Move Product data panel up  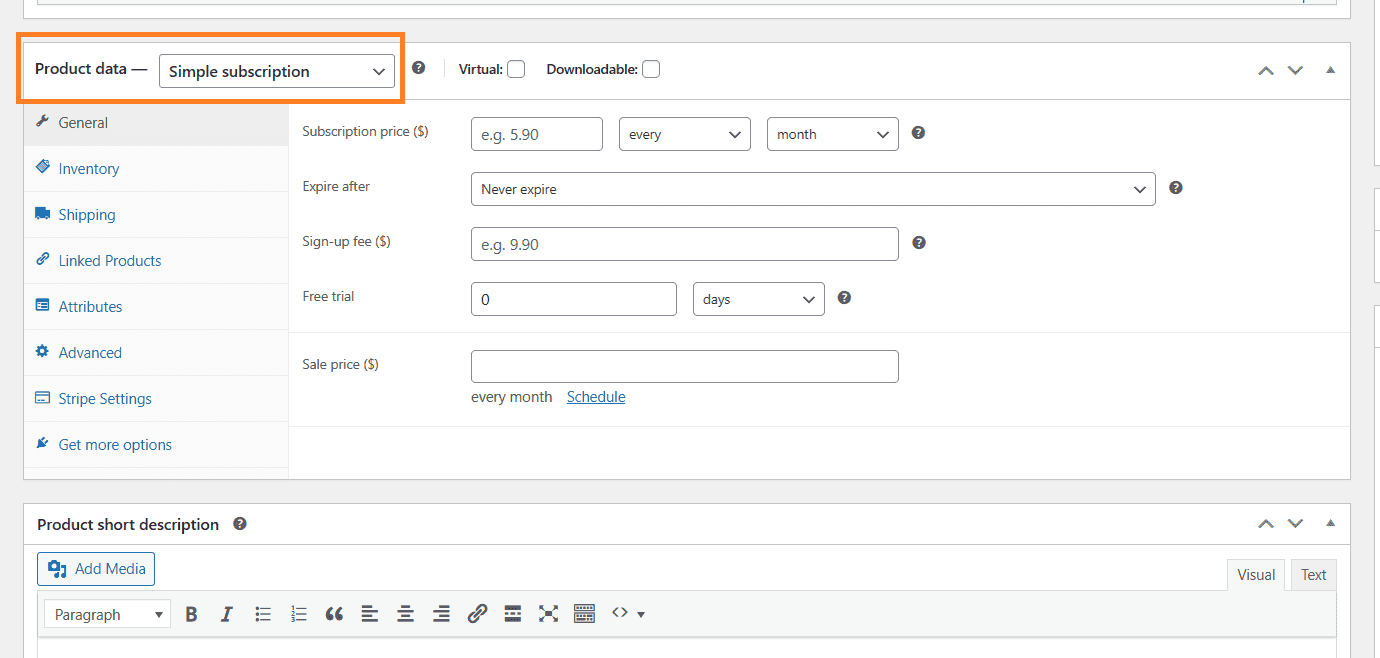point(1266,70)
